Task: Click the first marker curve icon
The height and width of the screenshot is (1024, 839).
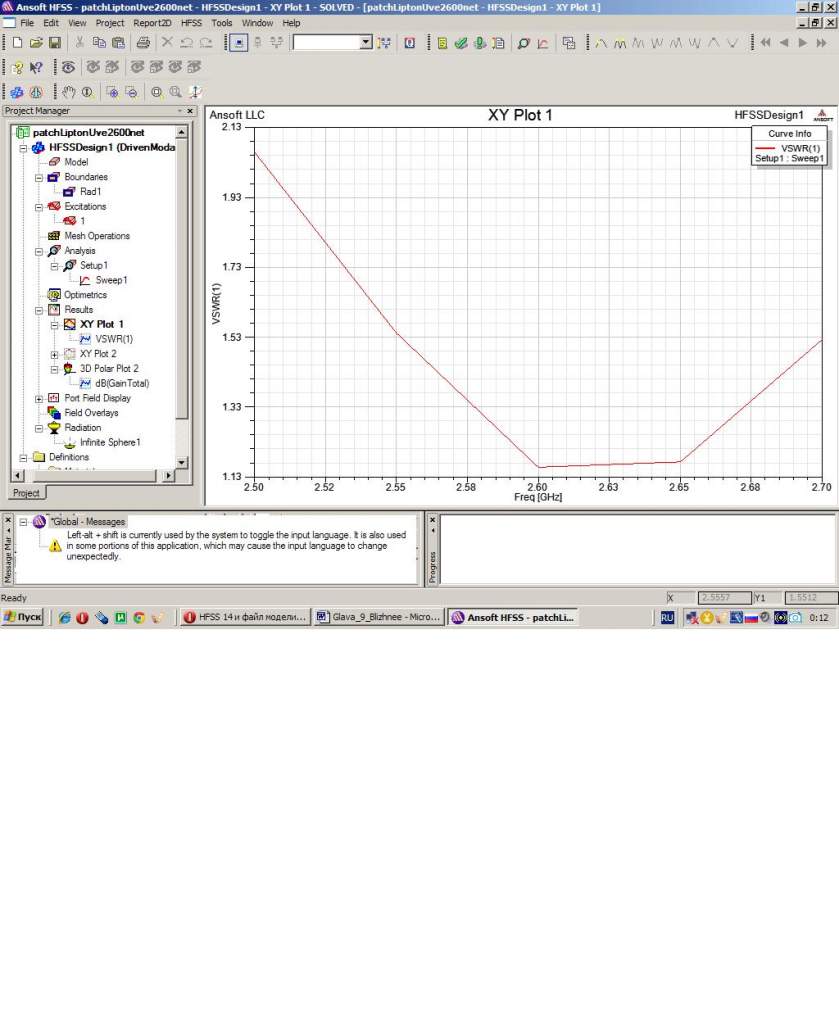Action: 601,43
